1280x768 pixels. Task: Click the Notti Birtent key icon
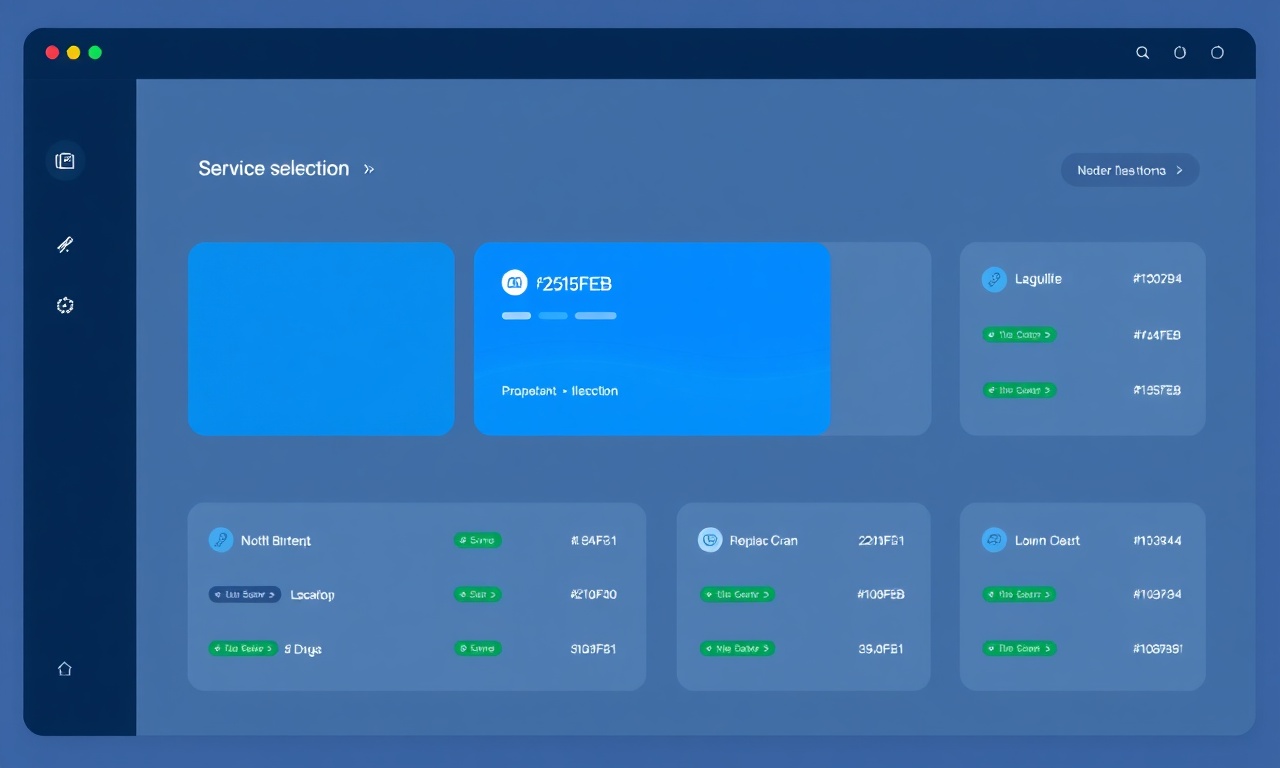(221, 540)
